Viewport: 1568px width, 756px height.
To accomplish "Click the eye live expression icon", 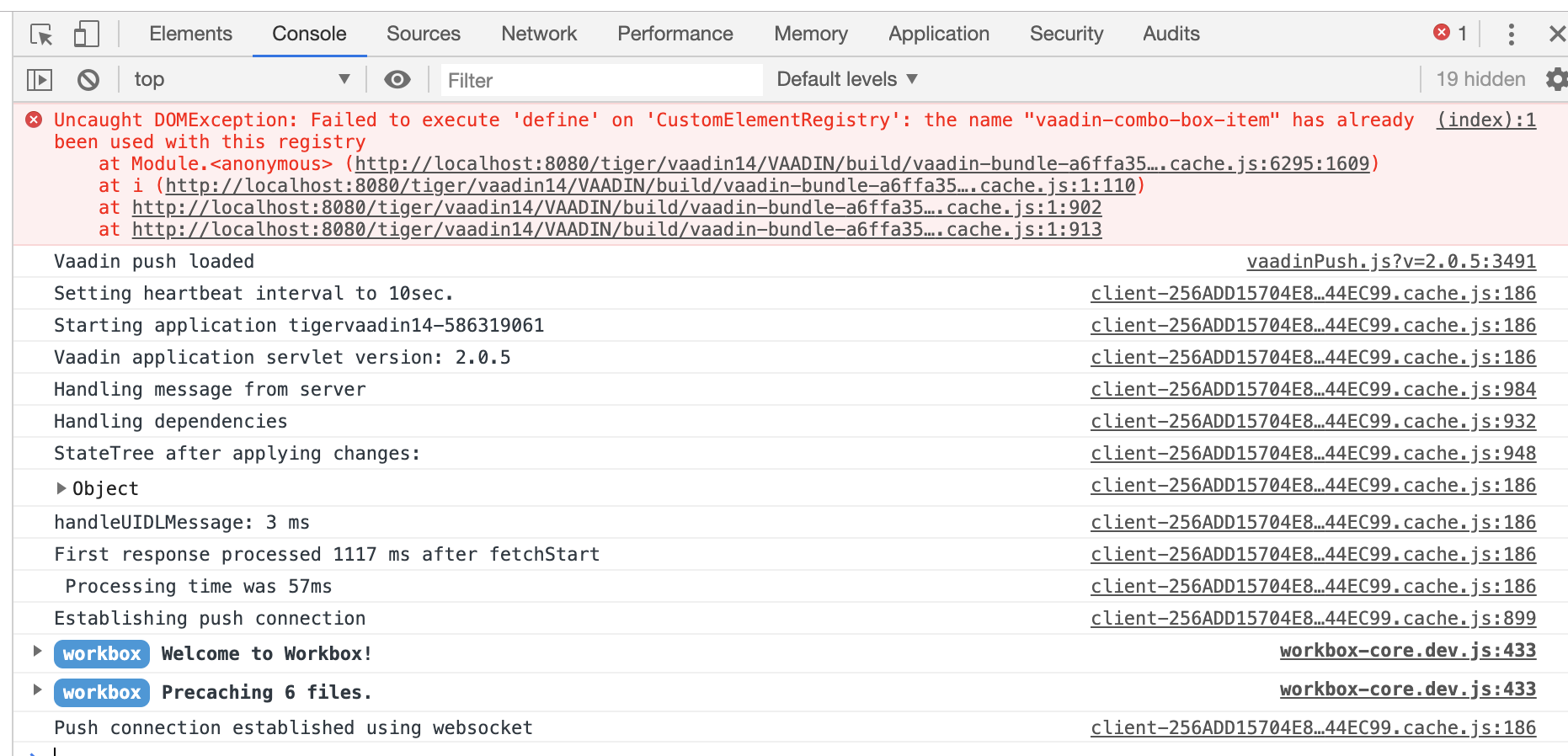I will coord(397,80).
